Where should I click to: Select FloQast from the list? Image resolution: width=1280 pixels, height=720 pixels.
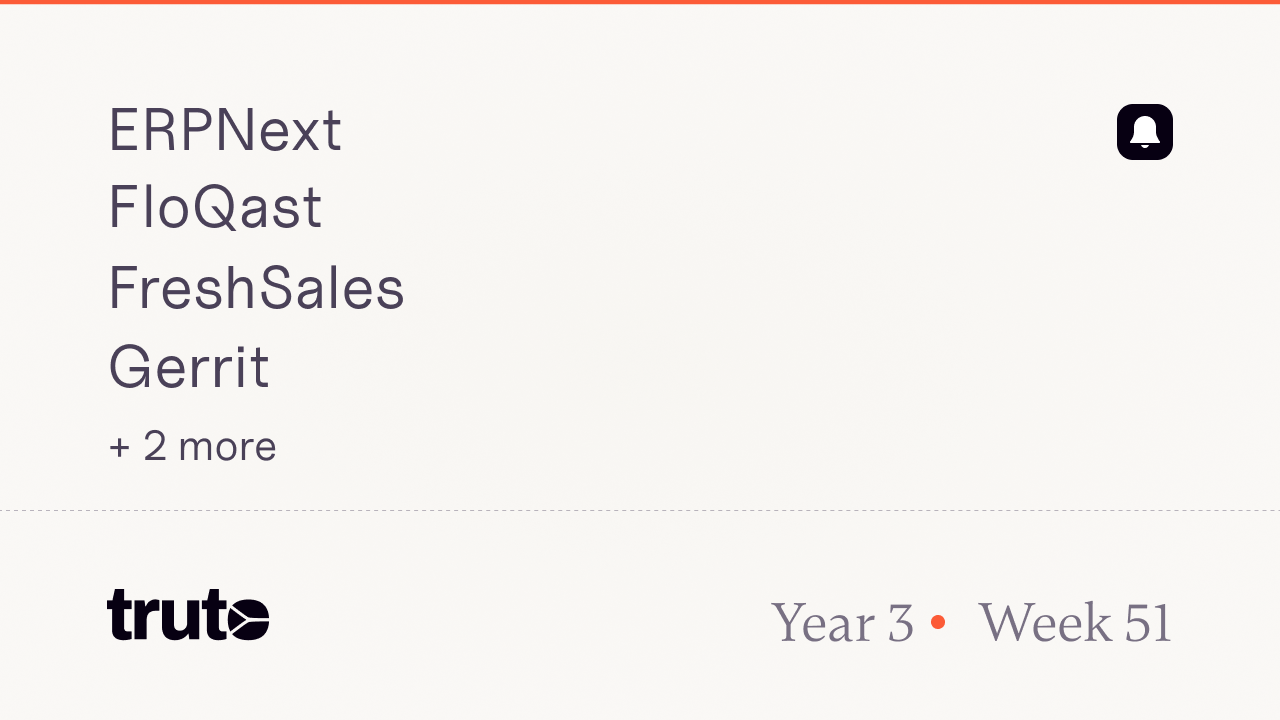coord(215,209)
